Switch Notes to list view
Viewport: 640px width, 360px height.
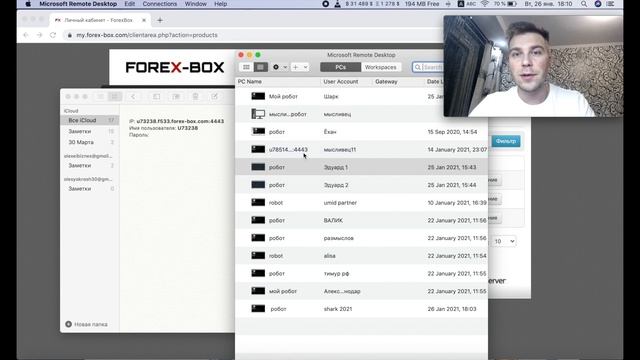click(x=100, y=97)
